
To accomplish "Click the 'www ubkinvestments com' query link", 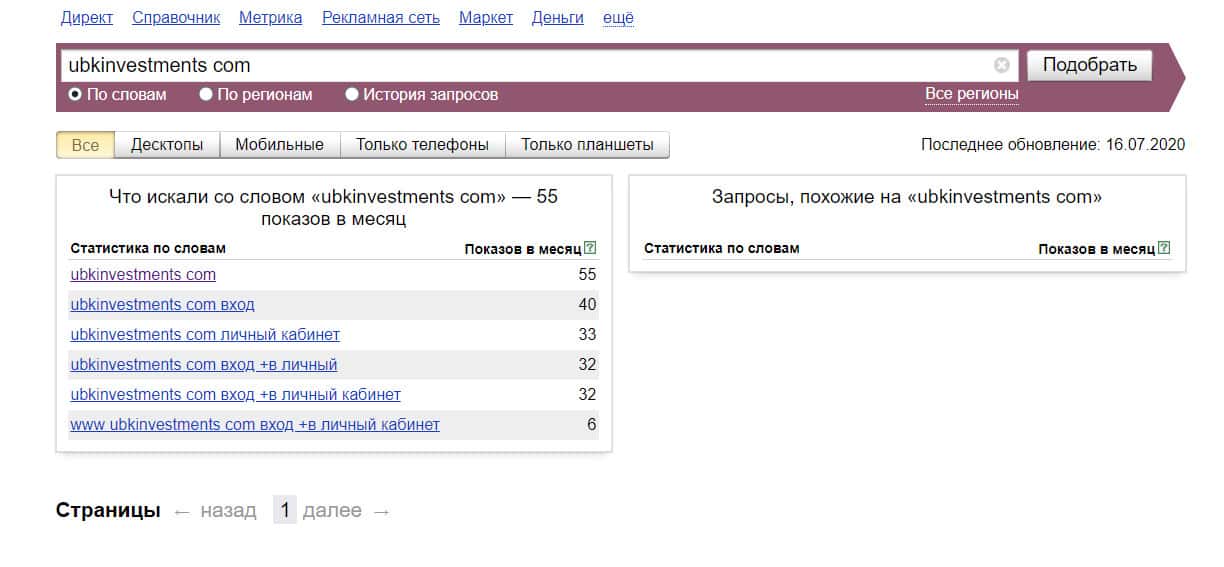I will point(254,424).
